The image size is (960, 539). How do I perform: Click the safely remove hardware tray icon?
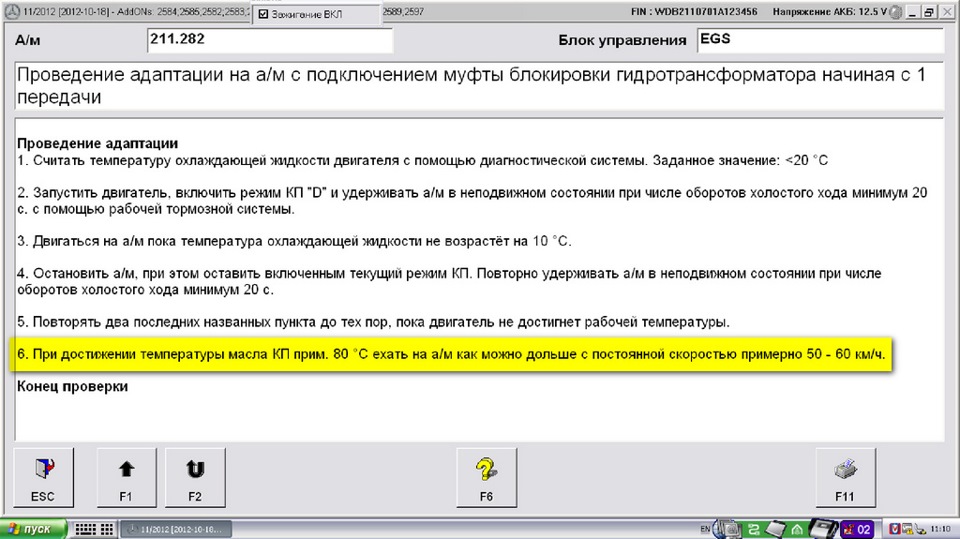tap(921, 529)
